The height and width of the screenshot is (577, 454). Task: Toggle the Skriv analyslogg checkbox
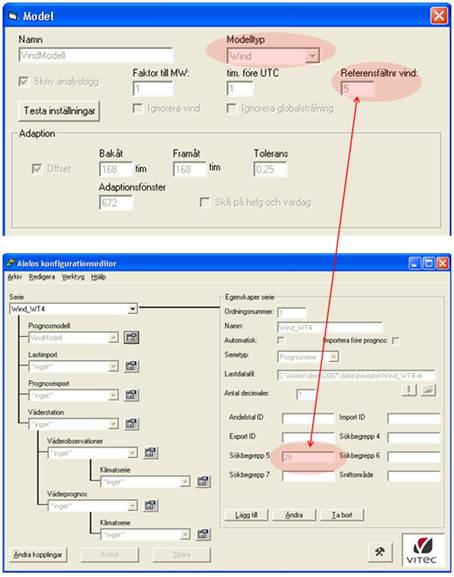[23, 81]
